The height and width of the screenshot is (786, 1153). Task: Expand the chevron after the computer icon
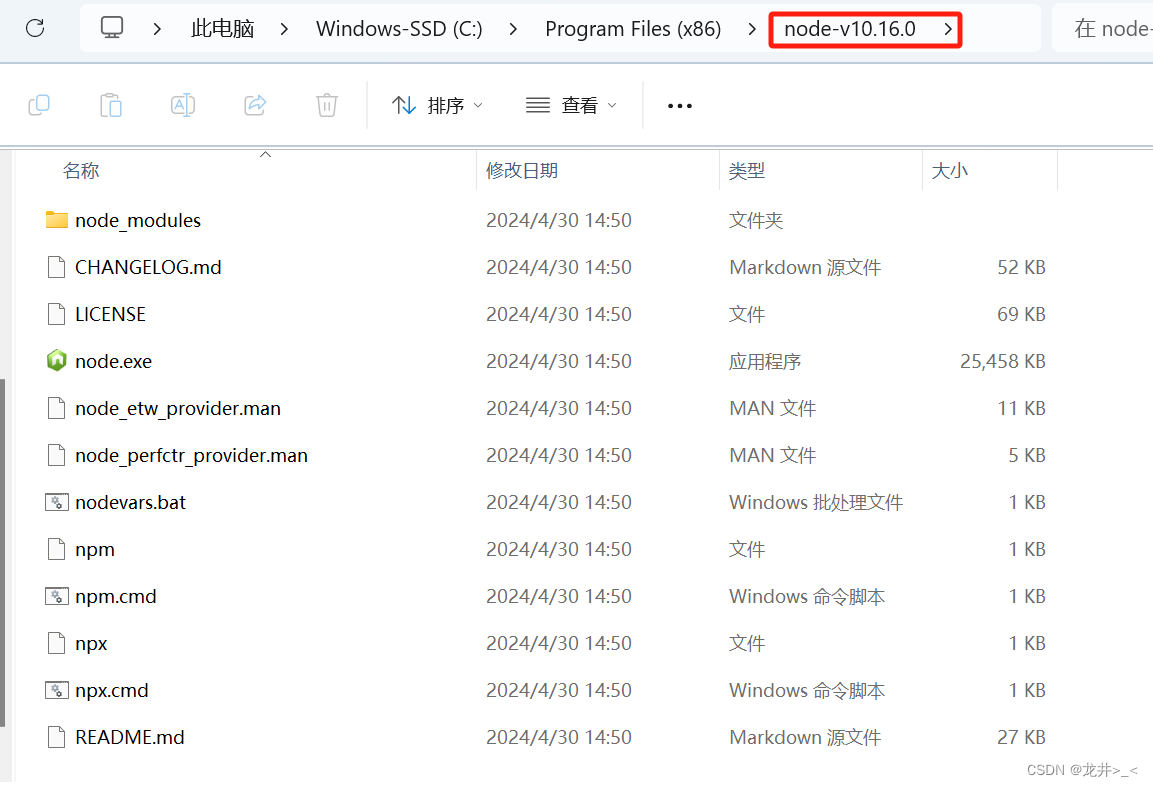point(157,29)
